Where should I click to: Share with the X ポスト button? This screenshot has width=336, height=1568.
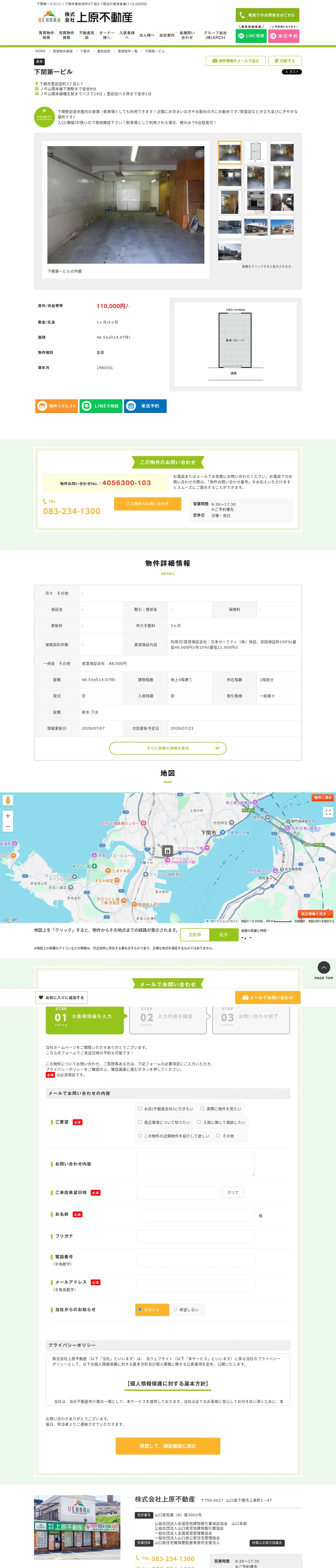click(x=292, y=72)
